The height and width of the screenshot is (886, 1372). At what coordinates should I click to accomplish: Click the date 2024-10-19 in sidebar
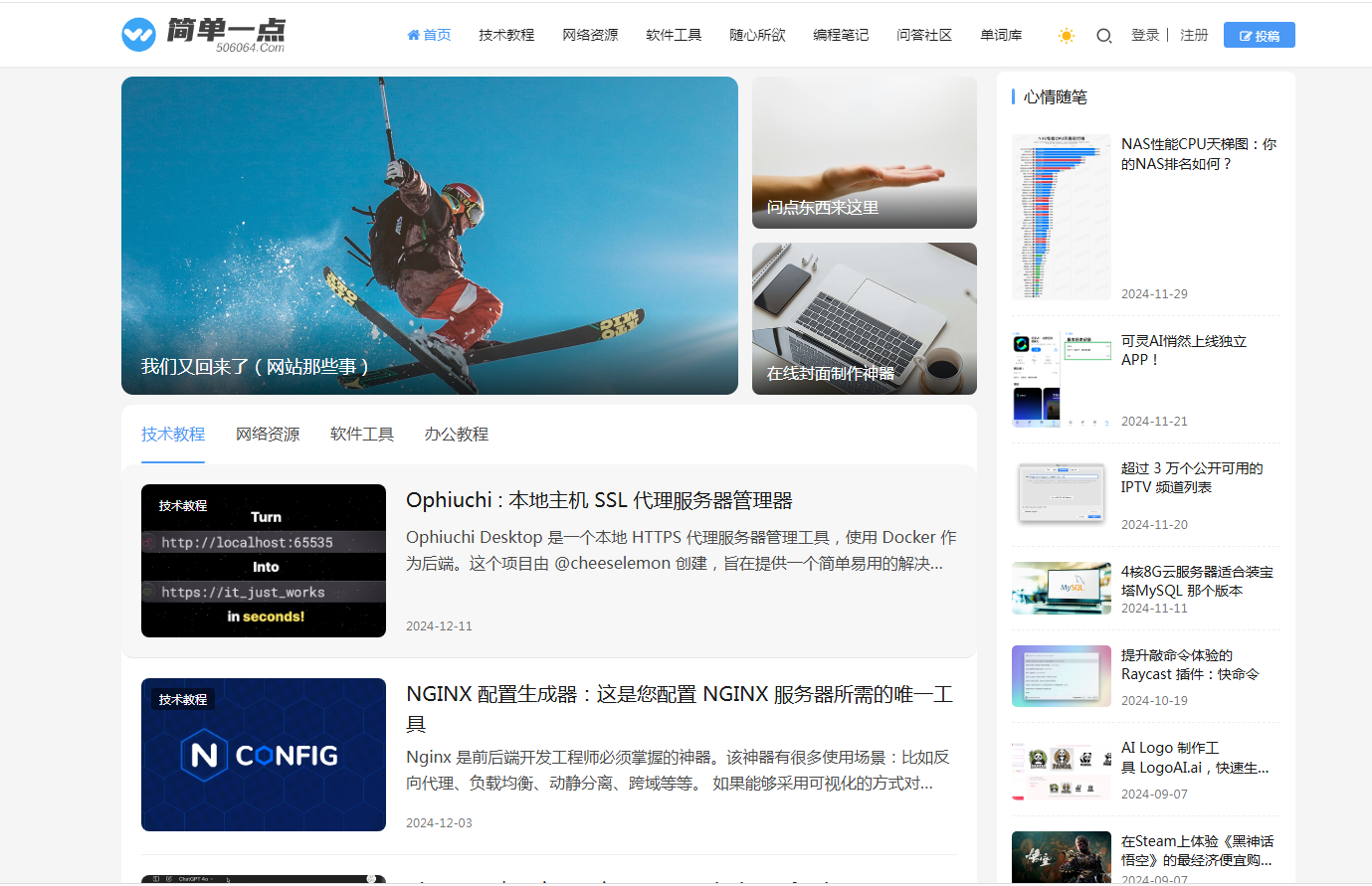point(1154,700)
